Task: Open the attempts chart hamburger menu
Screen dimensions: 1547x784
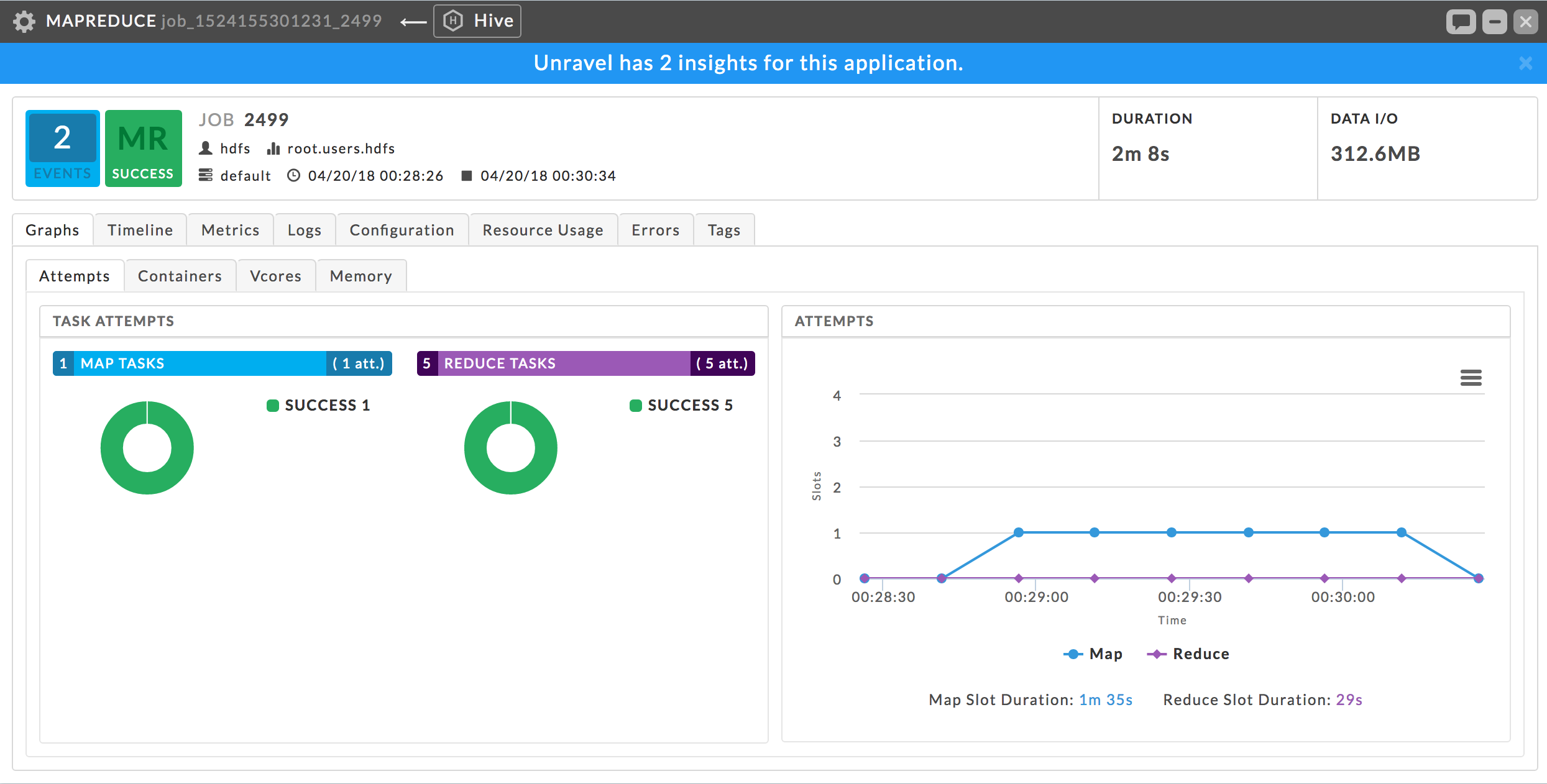Action: [1471, 378]
